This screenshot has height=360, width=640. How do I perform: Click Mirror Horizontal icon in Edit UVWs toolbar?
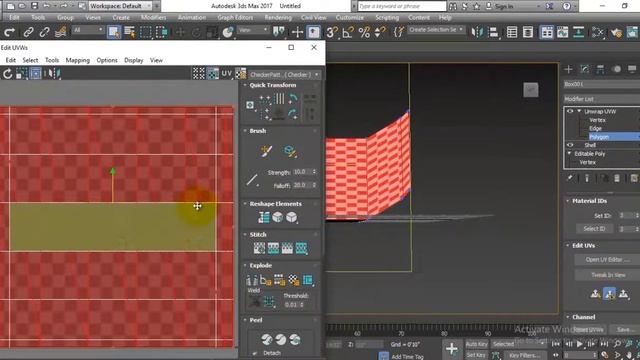click(x=53, y=73)
